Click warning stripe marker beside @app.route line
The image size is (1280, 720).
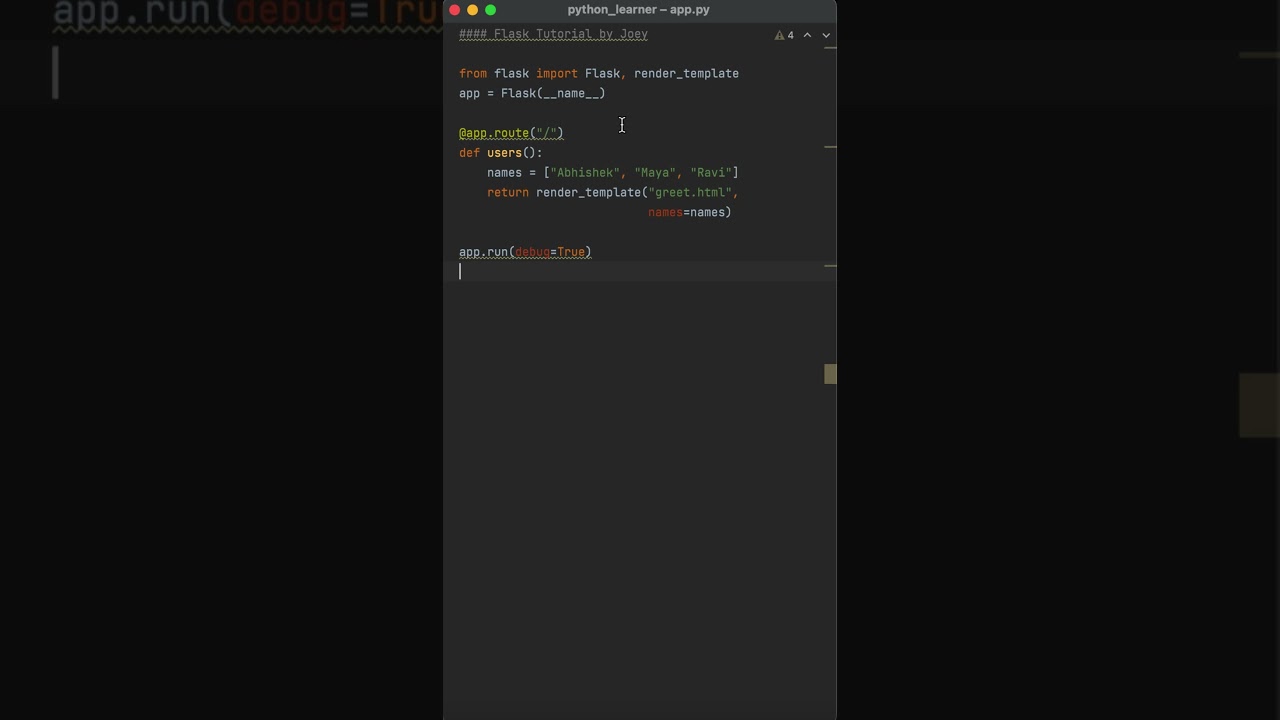tap(830, 147)
